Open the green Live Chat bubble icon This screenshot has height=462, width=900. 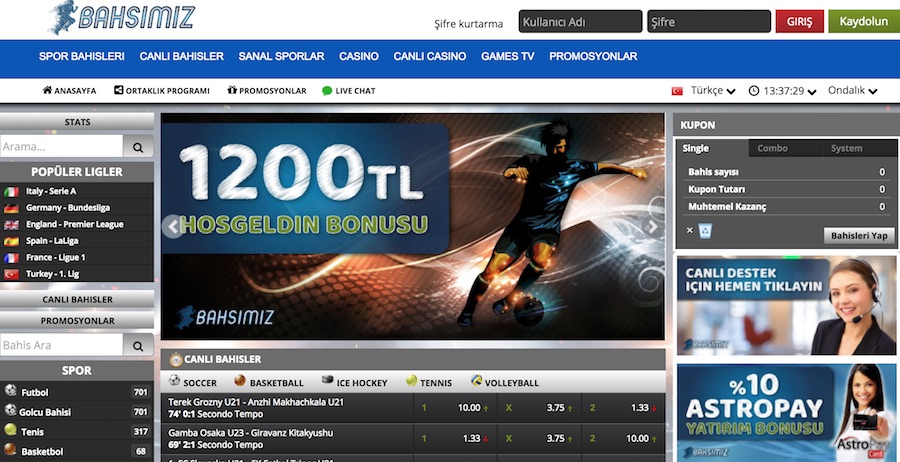pos(327,91)
